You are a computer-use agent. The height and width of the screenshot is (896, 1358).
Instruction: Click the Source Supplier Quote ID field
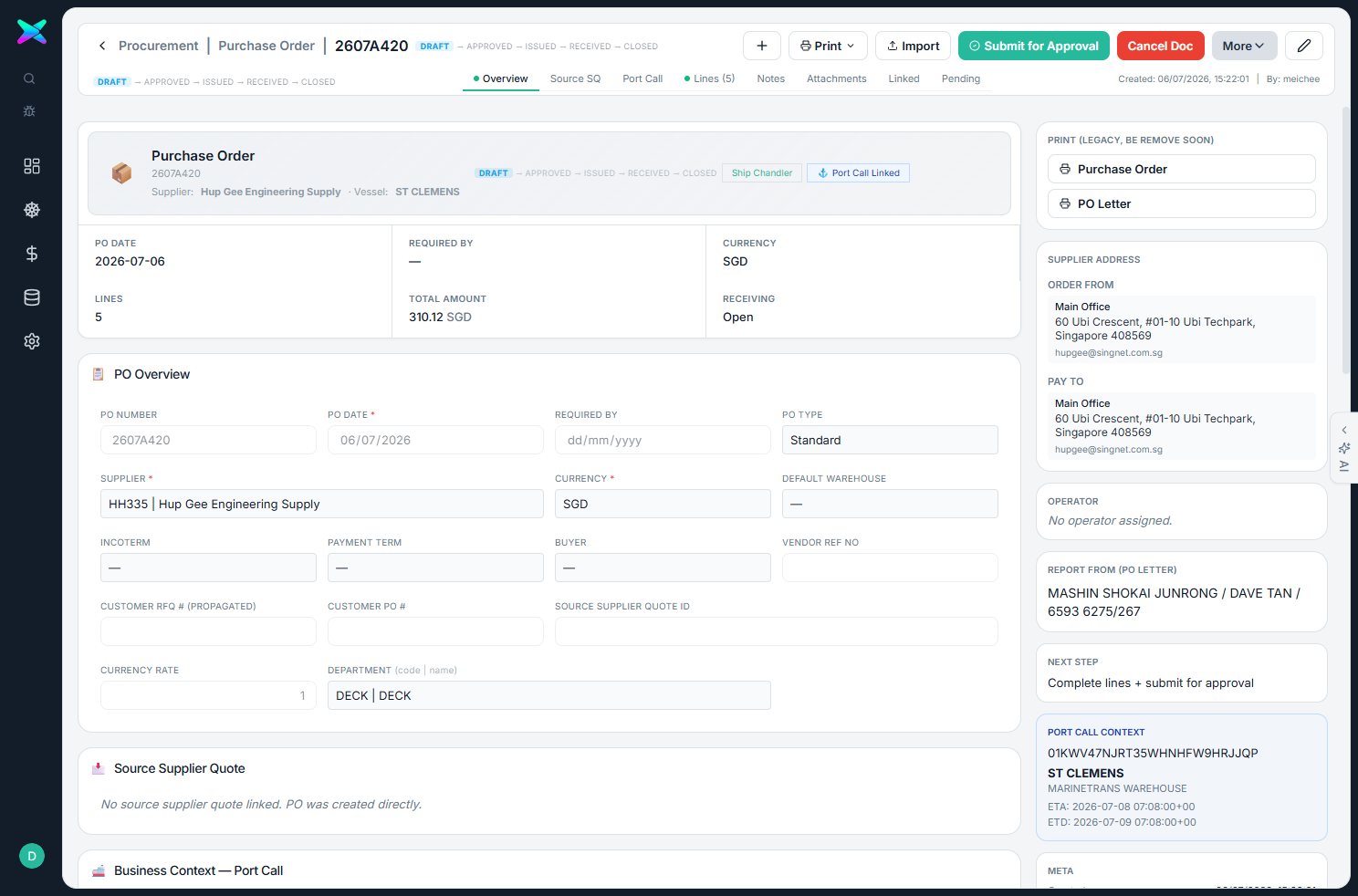[777, 631]
